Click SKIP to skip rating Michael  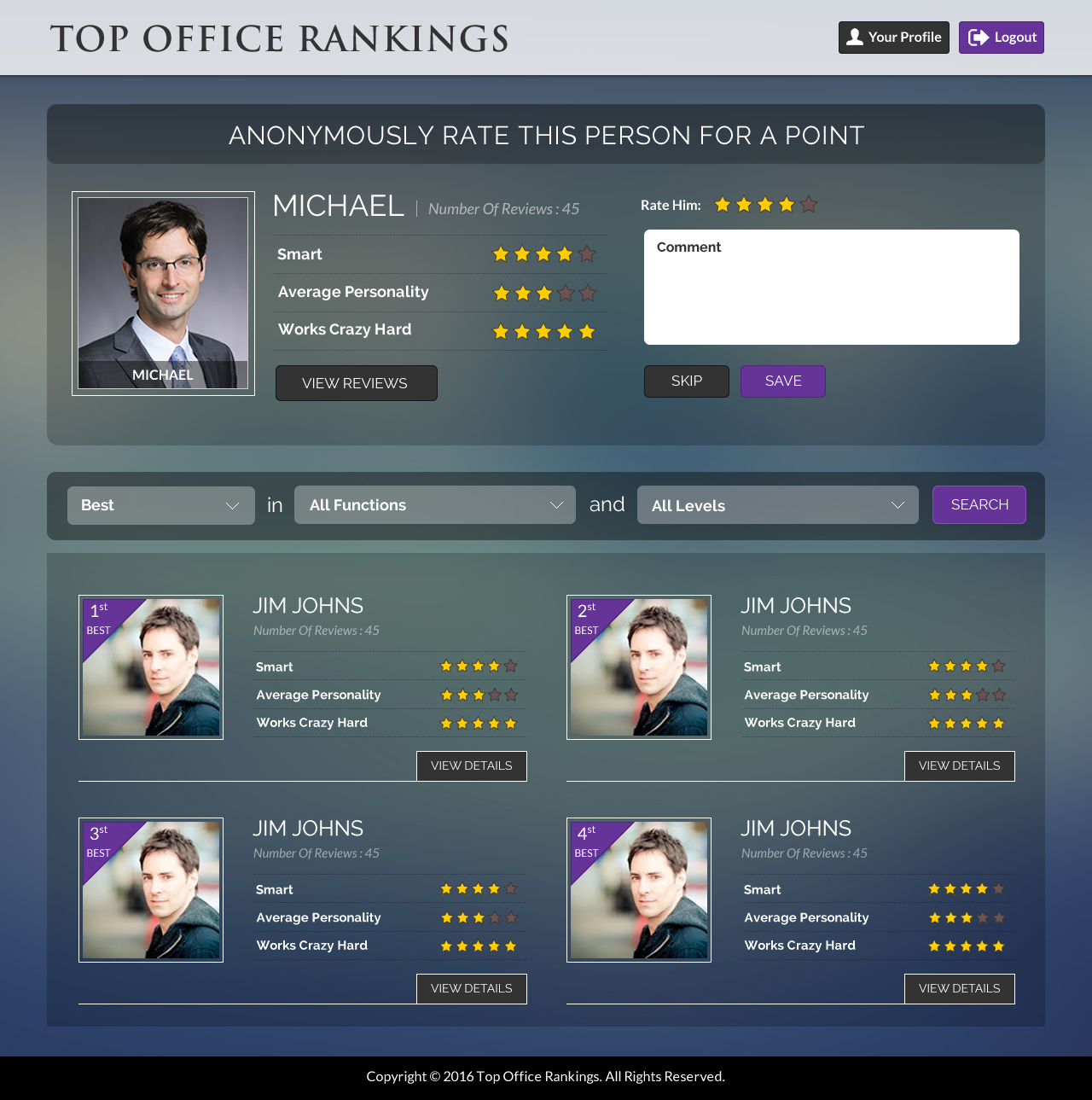686,381
